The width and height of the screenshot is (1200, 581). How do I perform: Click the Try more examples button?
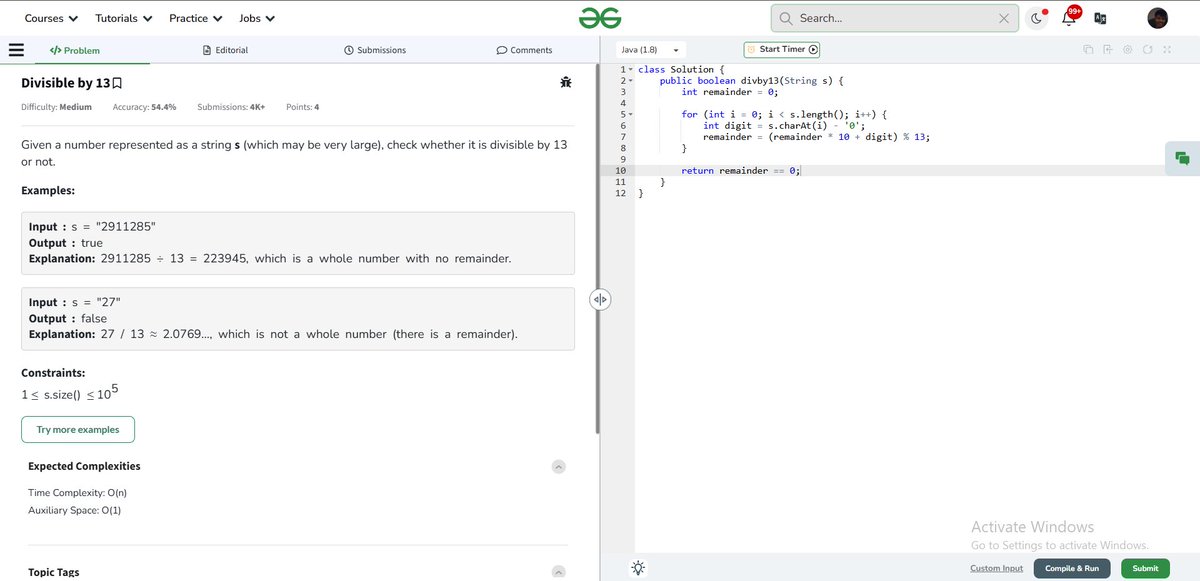77,429
